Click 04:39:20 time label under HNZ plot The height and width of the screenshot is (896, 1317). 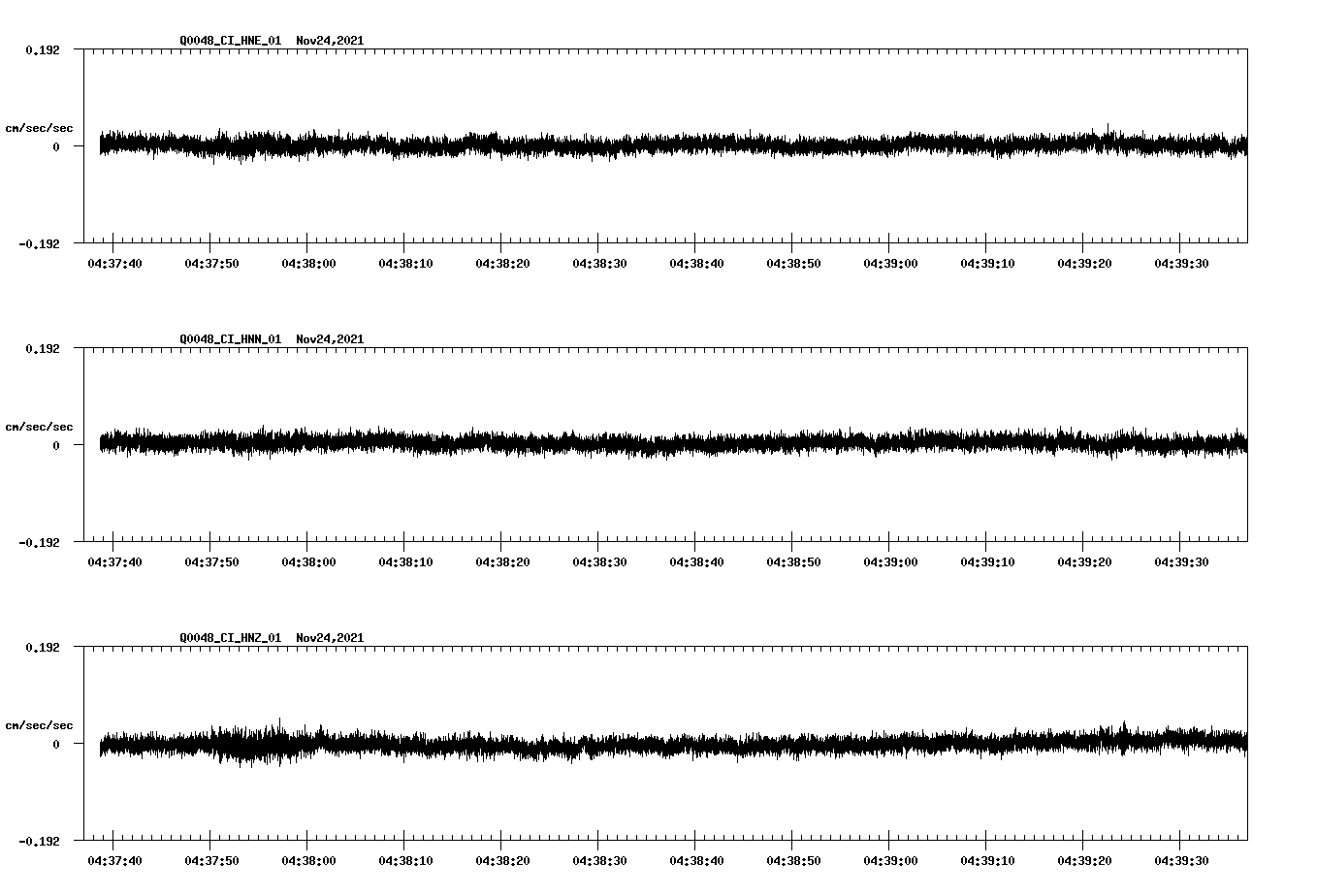click(x=1084, y=860)
